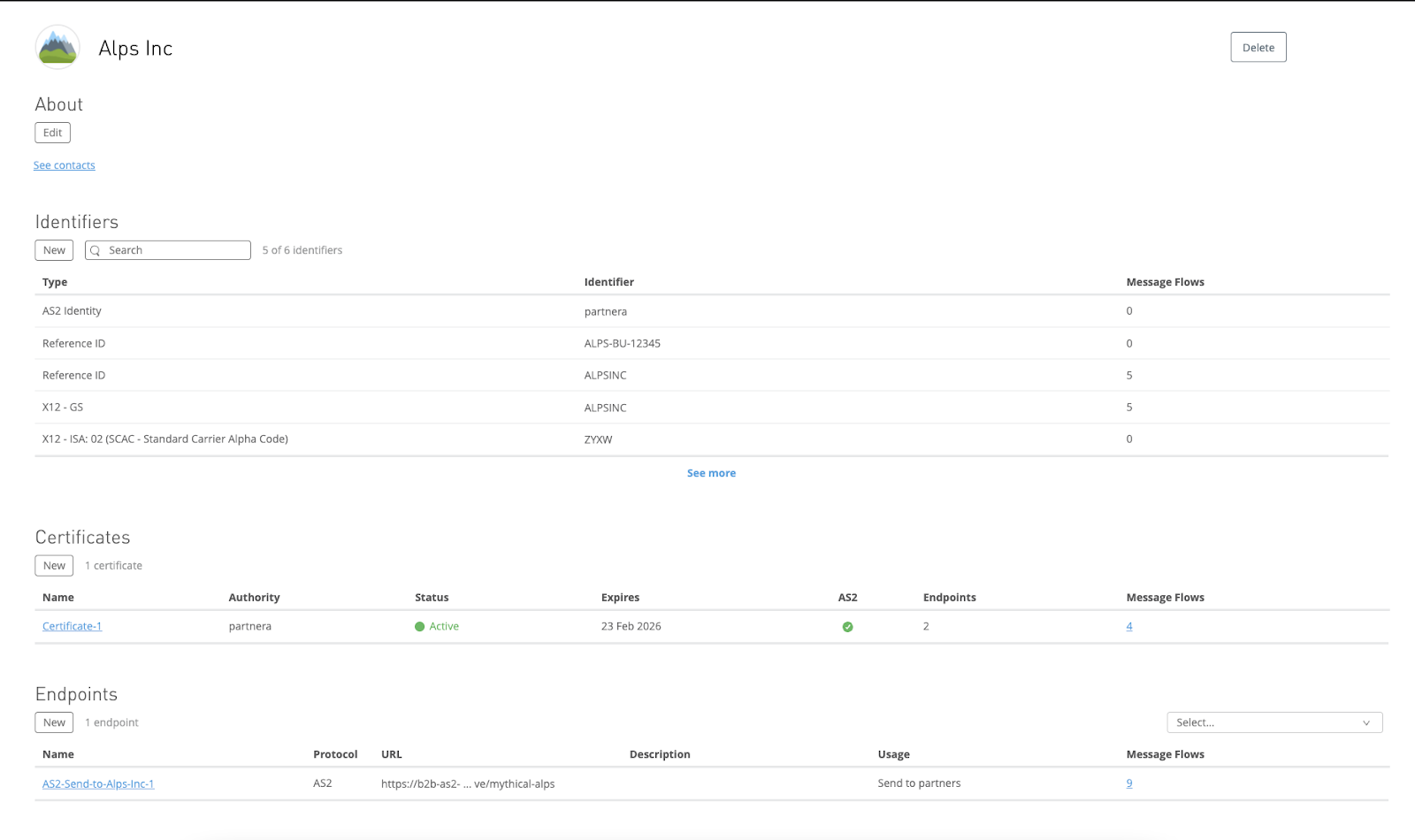This screenshot has height=840, width=1415.
Task: Click the Alps Inc mountain logo
Action: pos(57,47)
